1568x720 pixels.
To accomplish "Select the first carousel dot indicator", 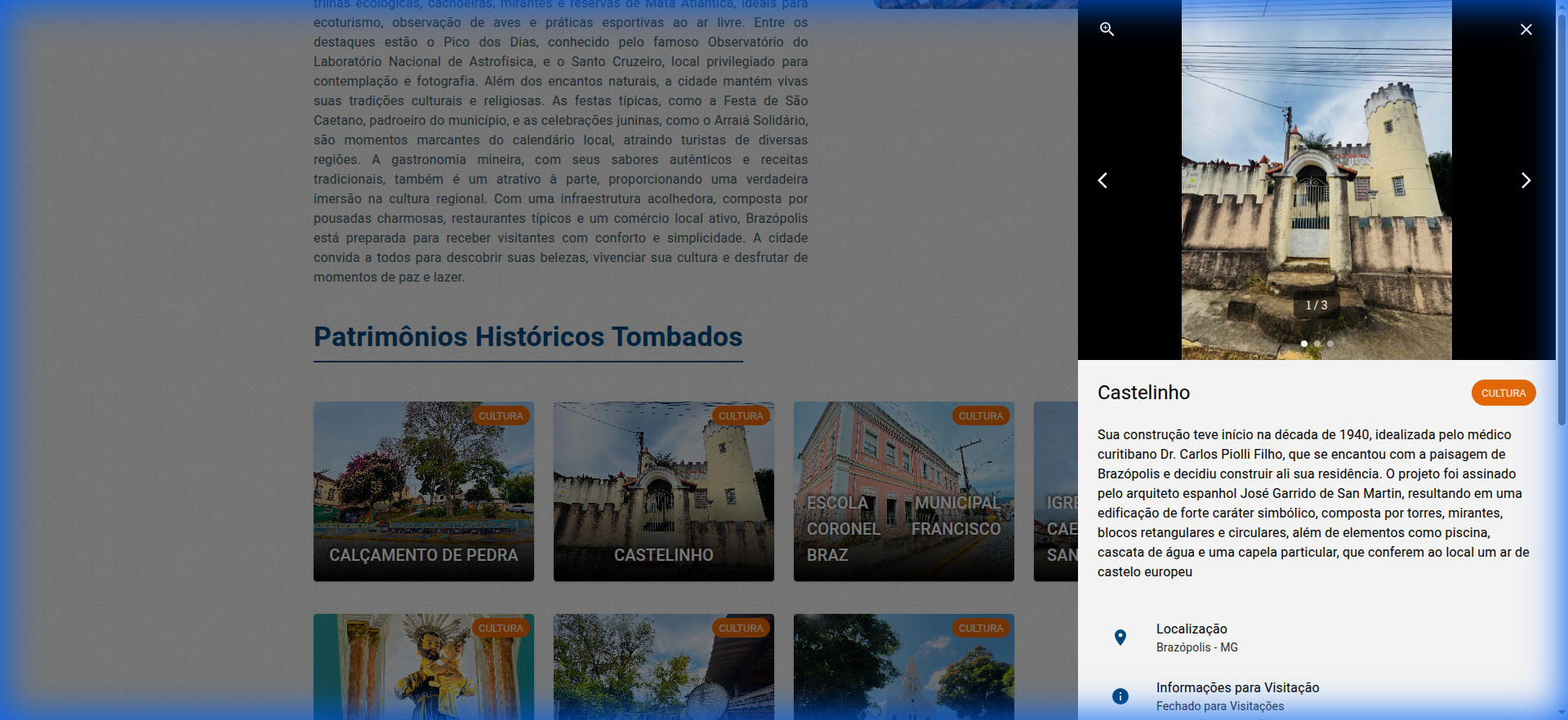I will [1304, 344].
